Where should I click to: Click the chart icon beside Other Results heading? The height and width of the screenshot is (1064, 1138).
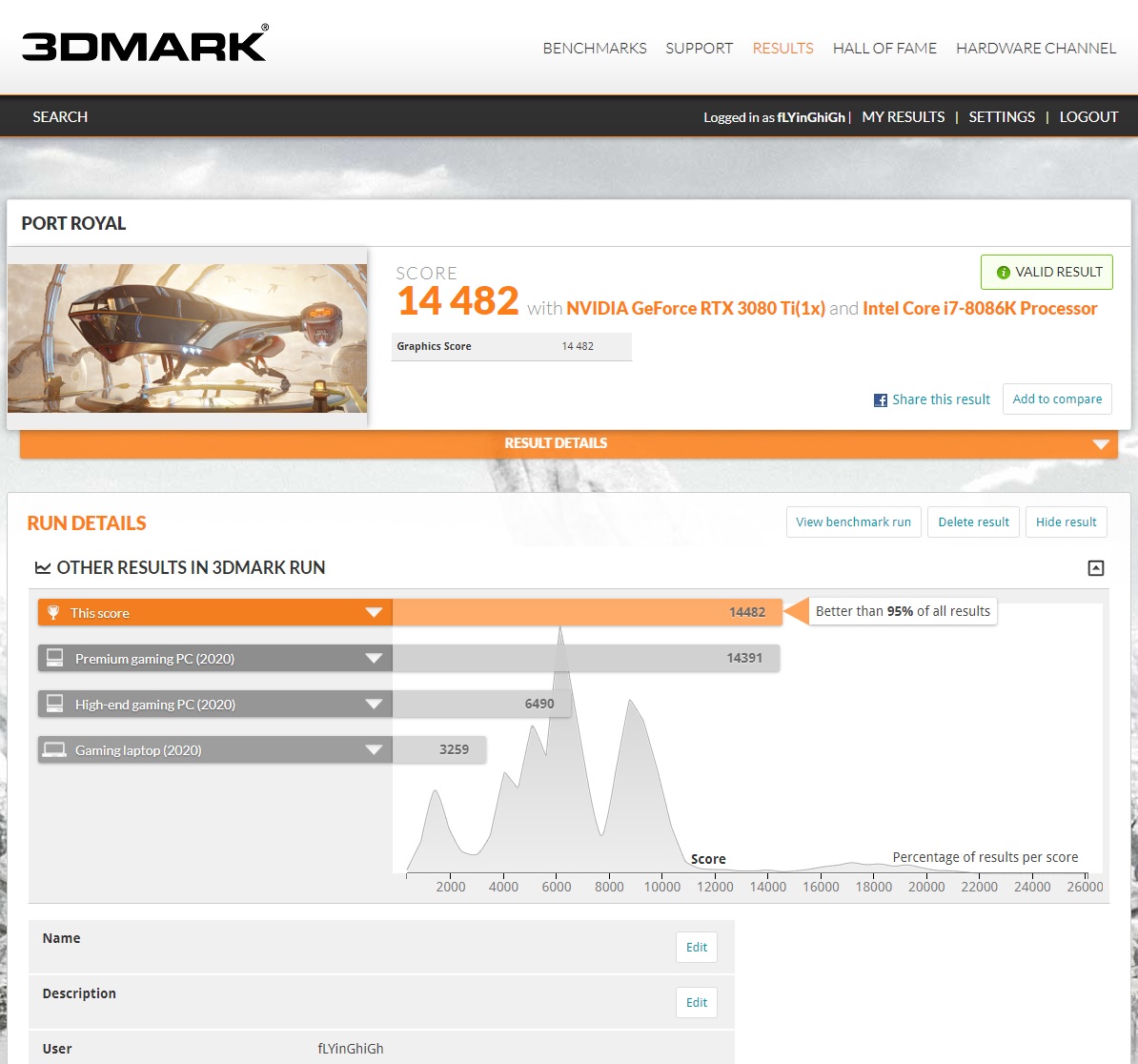point(43,567)
